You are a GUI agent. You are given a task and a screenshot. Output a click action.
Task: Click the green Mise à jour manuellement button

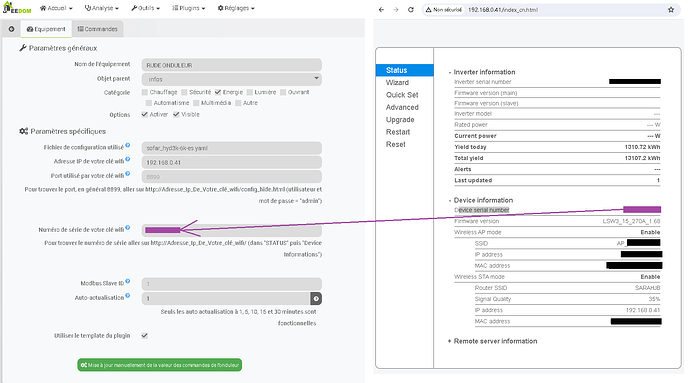click(160, 365)
